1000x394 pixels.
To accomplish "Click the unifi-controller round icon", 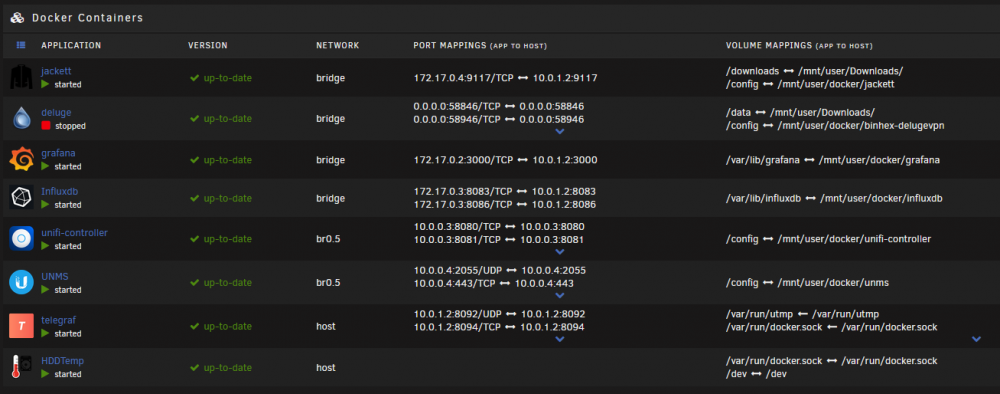I will 21,239.
